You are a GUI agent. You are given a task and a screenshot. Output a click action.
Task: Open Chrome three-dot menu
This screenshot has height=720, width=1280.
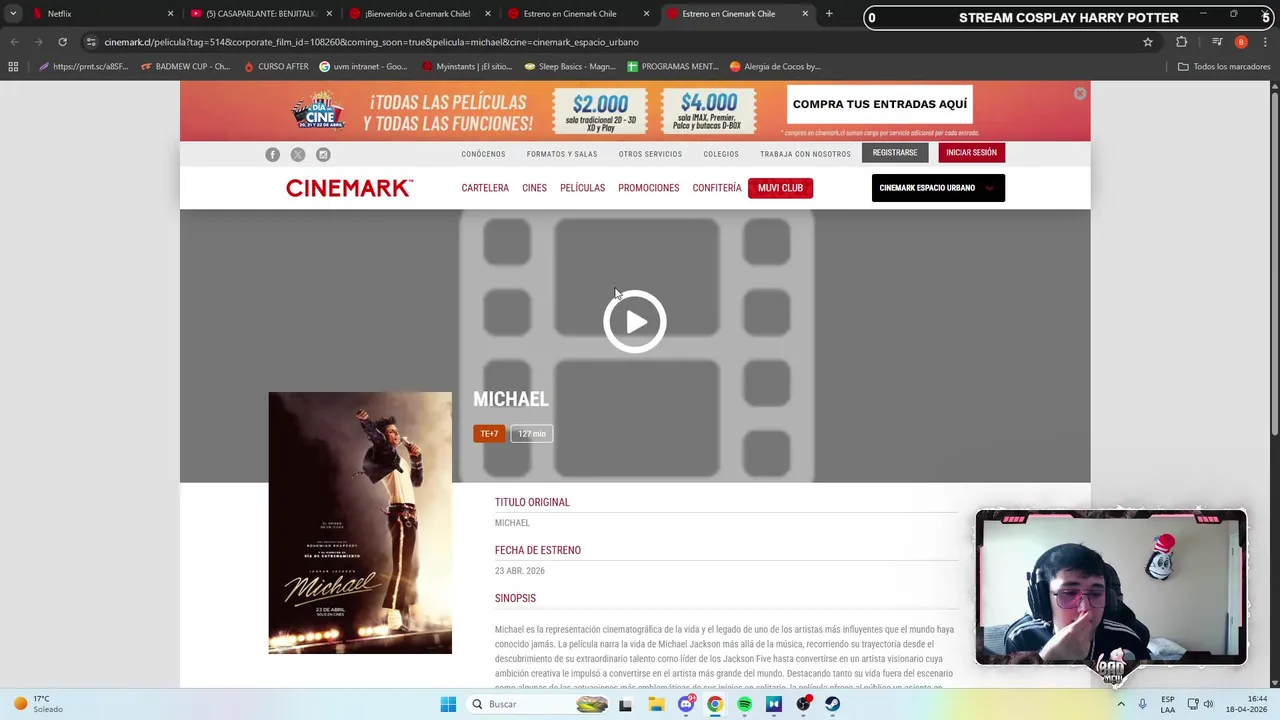click(x=1265, y=42)
